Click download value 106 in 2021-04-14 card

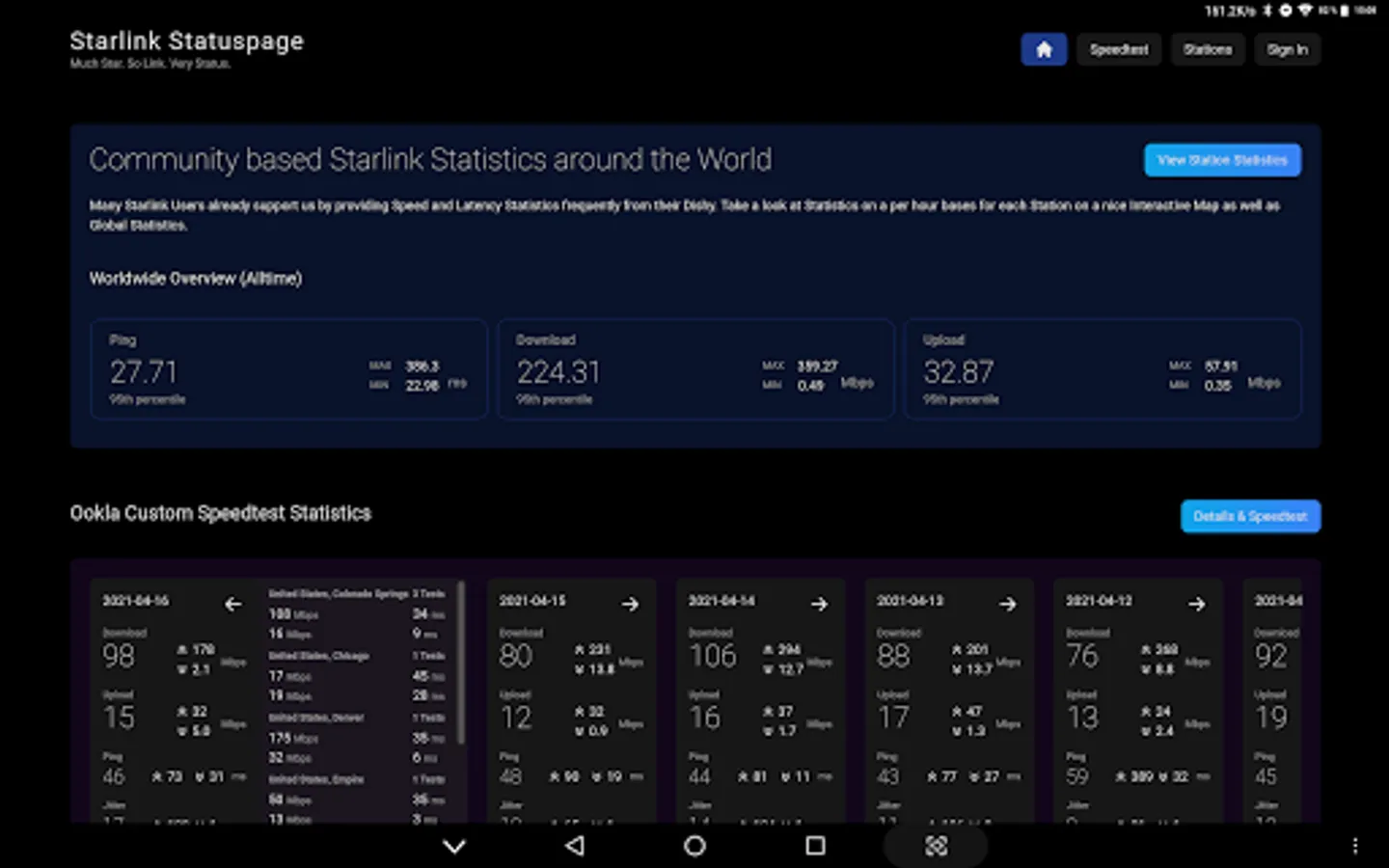pyautogui.click(x=713, y=657)
